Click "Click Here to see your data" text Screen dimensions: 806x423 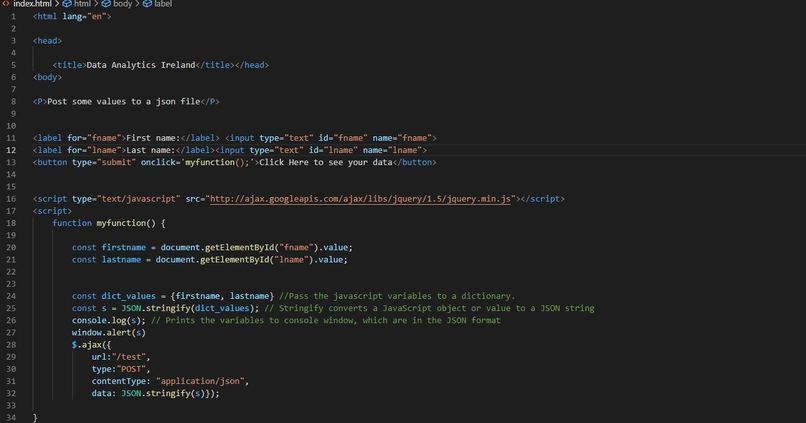[x=325, y=162]
